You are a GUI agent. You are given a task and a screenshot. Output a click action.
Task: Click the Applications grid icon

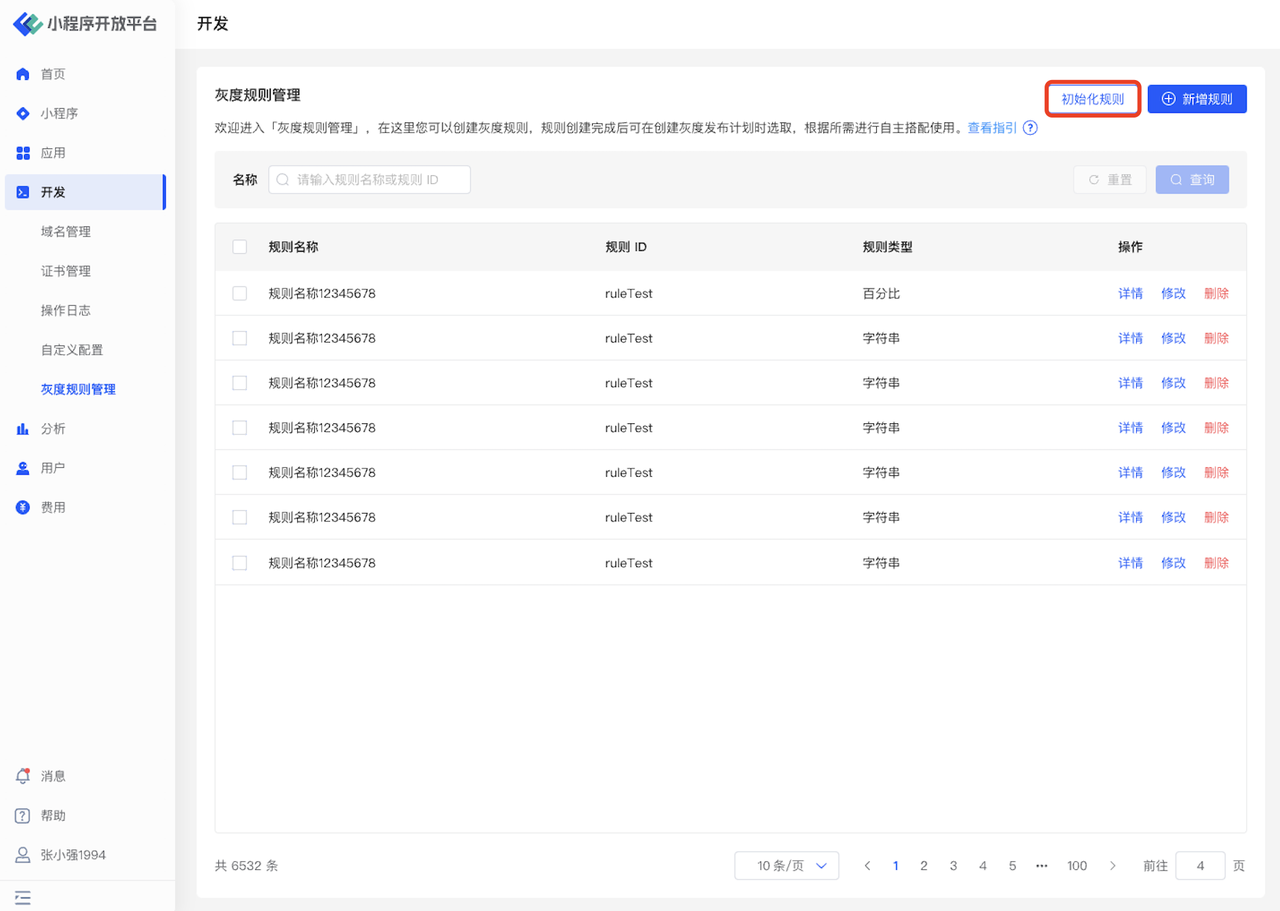pos(23,153)
